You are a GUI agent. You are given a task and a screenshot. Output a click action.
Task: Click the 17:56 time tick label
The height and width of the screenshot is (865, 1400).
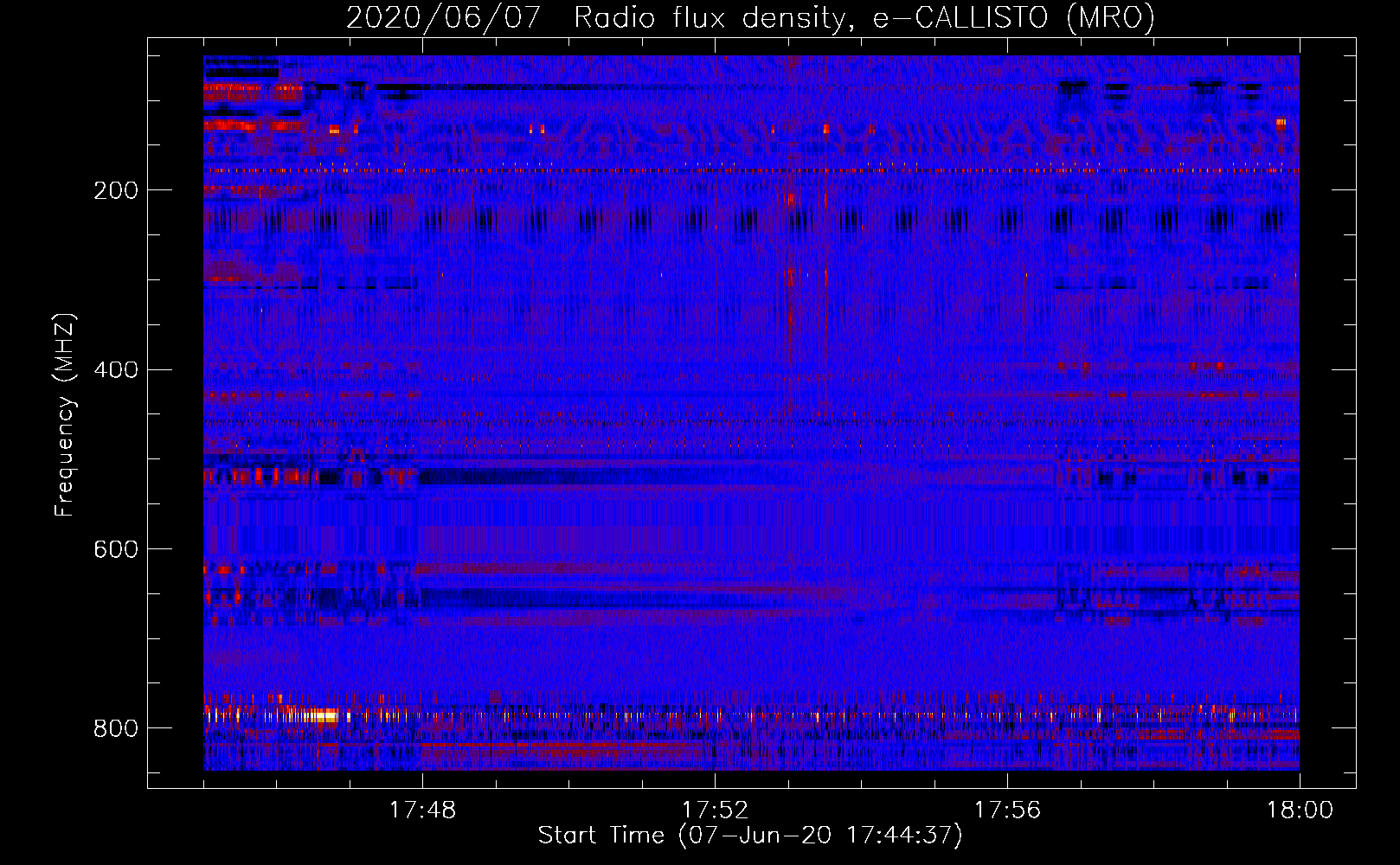[1007, 811]
